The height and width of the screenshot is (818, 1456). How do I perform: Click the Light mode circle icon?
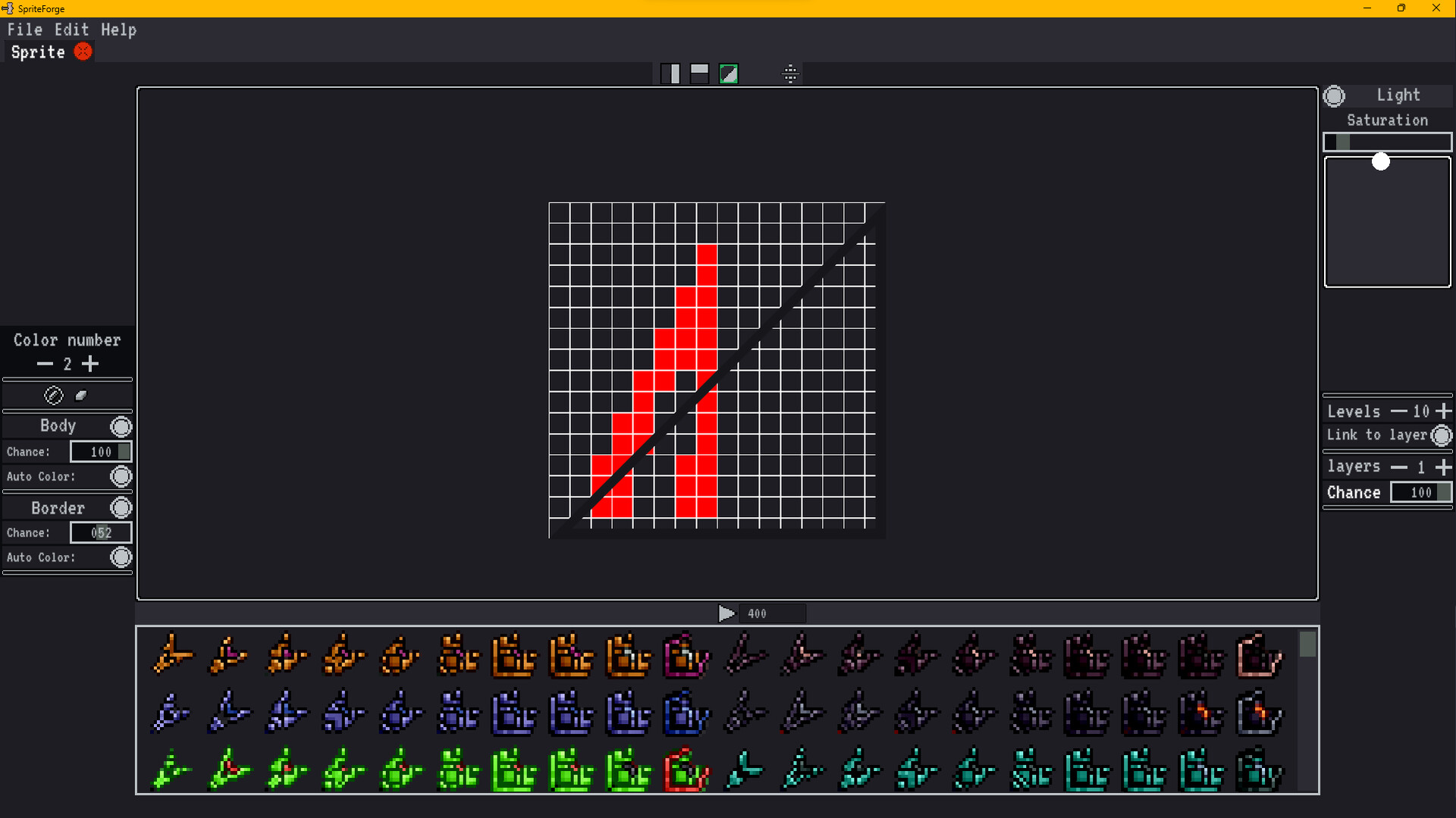(x=1335, y=96)
